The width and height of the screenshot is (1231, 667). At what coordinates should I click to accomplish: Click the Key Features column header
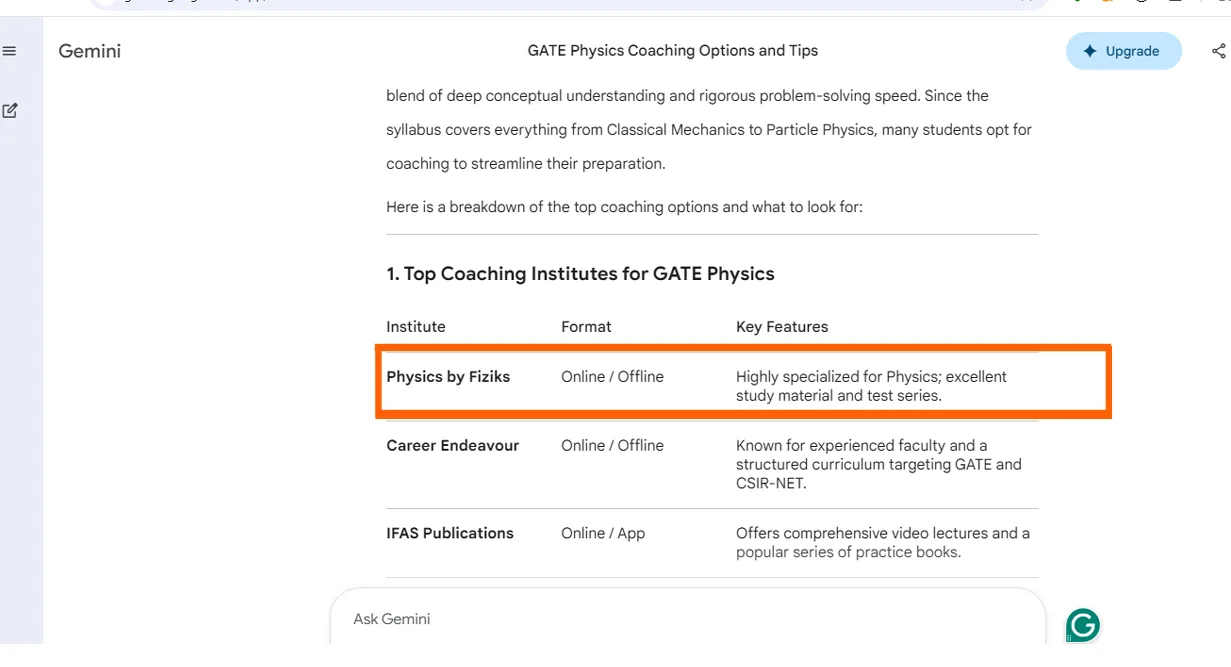coord(782,327)
